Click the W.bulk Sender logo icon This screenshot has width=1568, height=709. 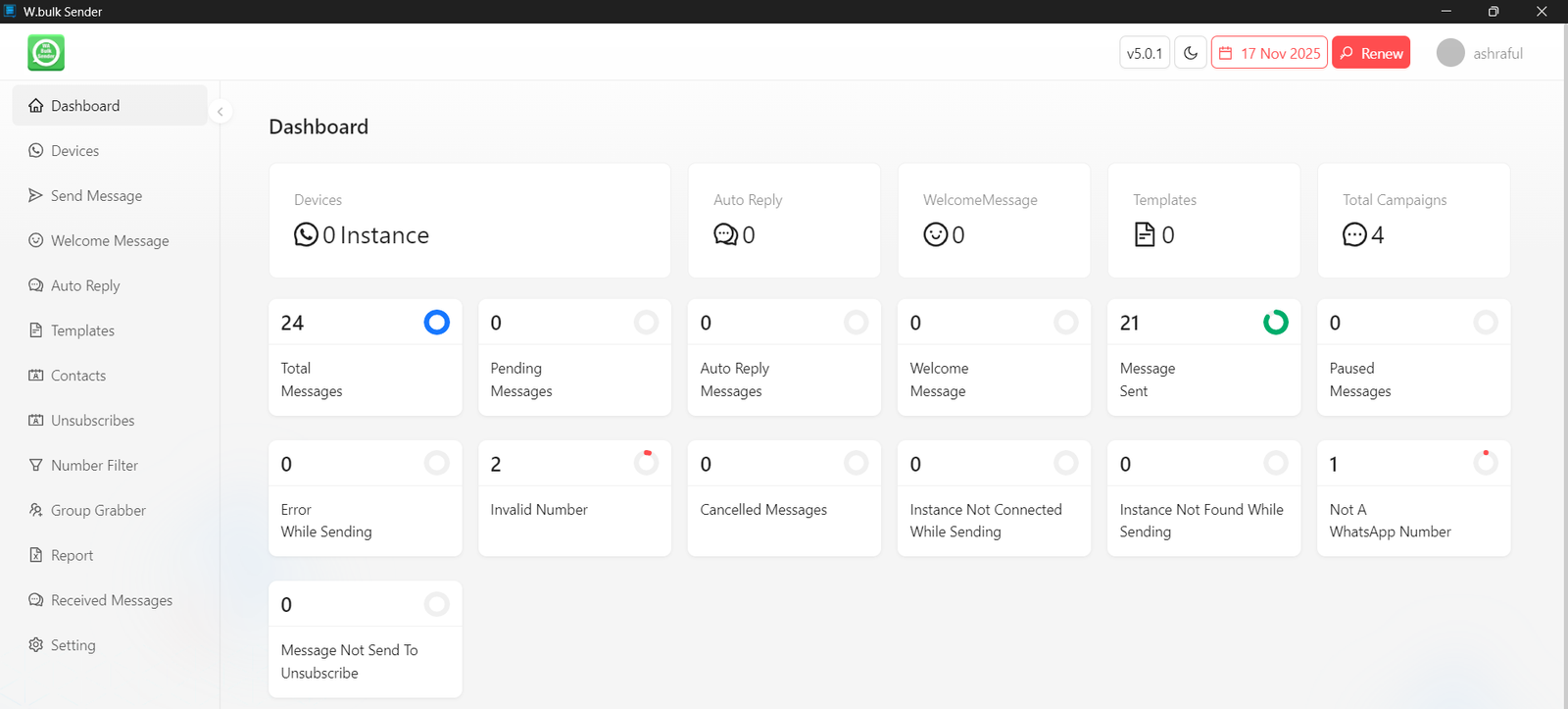click(46, 53)
